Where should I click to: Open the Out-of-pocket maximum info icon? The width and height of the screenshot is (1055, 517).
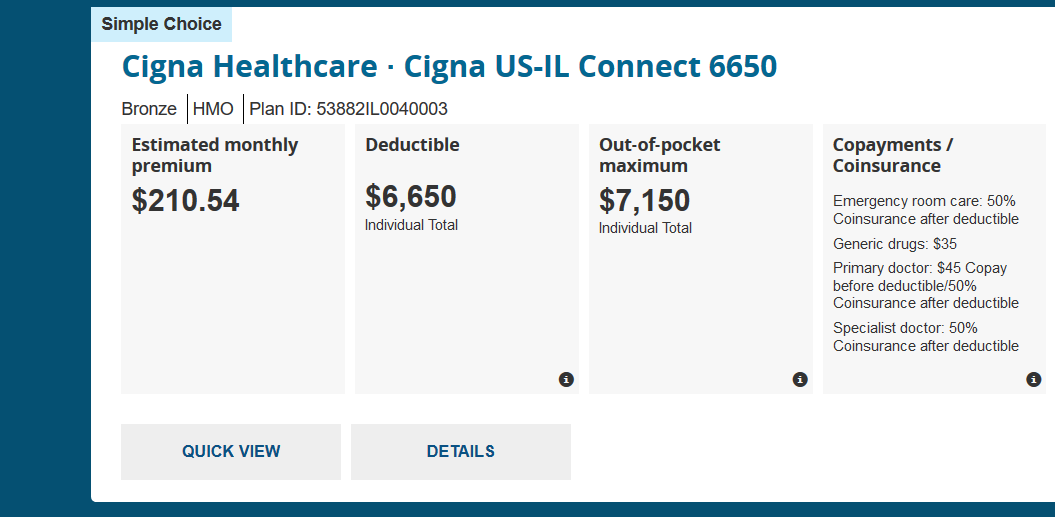(800, 379)
